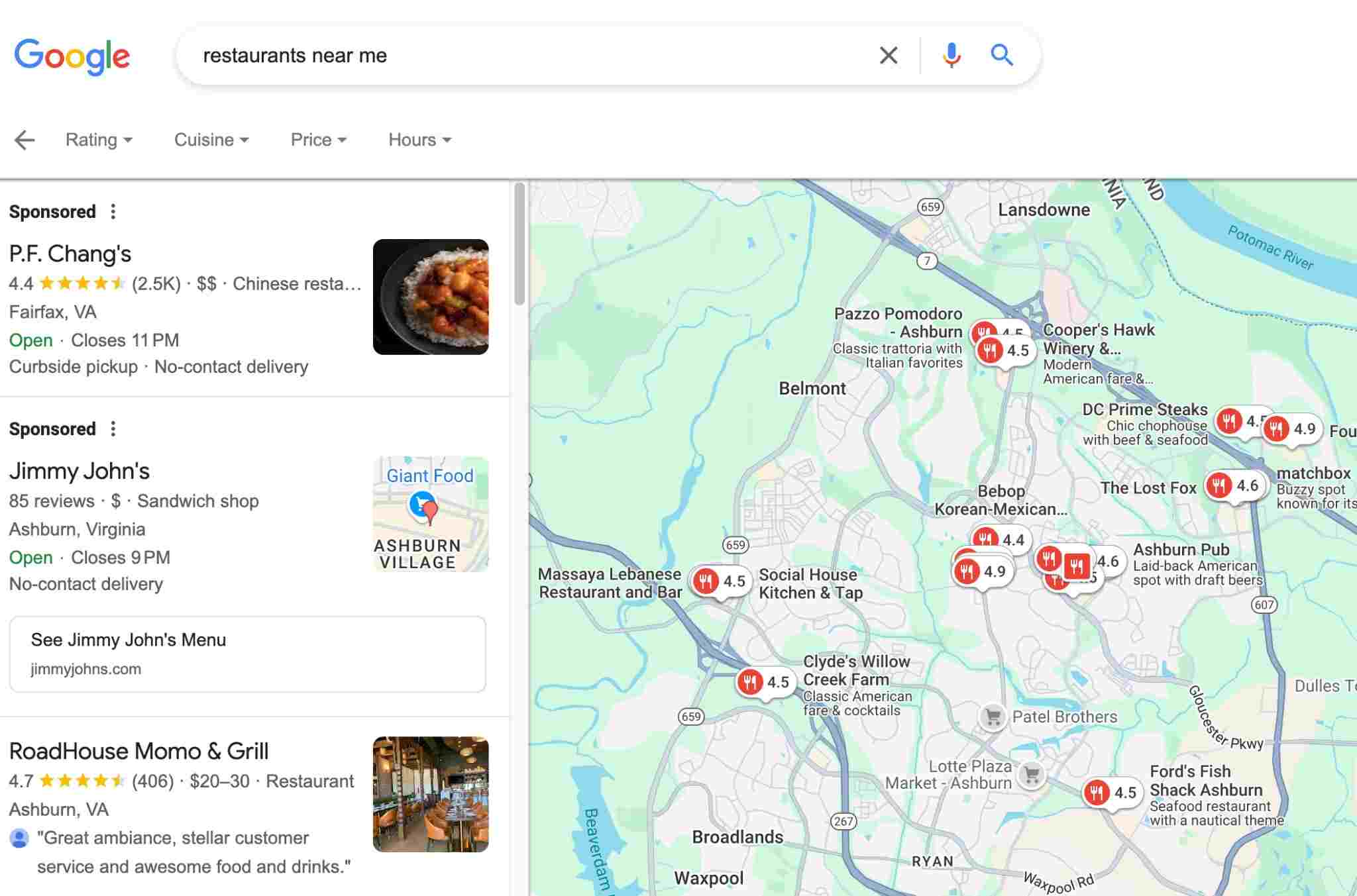Start voice search with microphone icon
Image resolution: width=1357 pixels, height=896 pixels.
[951, 55]
